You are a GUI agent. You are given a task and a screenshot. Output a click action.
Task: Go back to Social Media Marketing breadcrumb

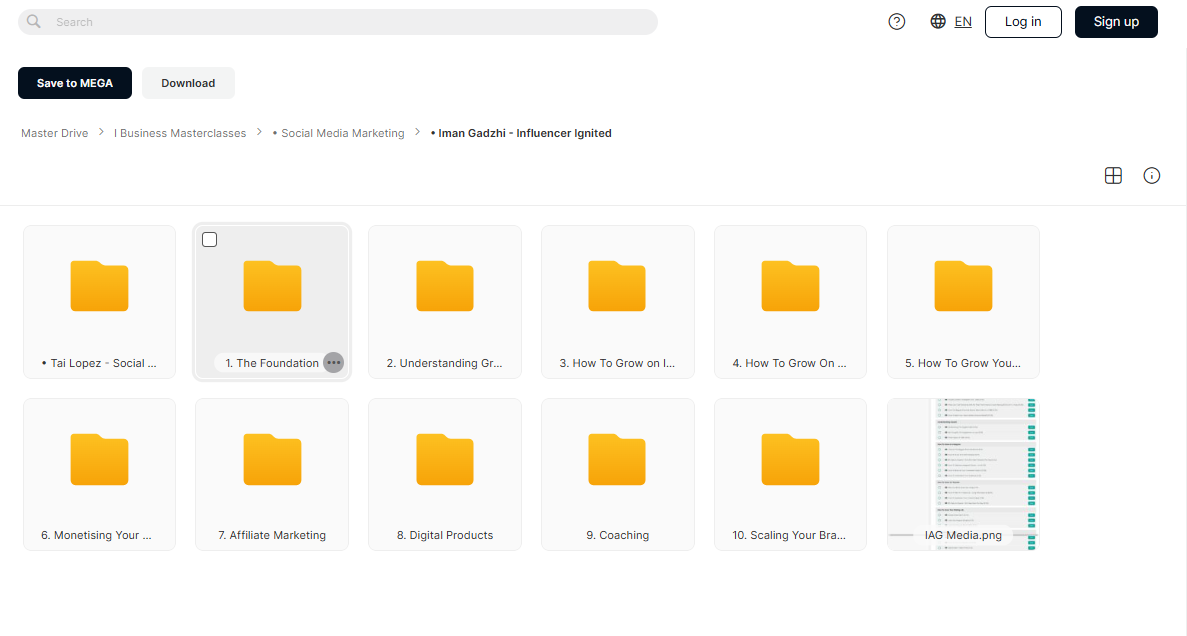[x=338, y=133]
